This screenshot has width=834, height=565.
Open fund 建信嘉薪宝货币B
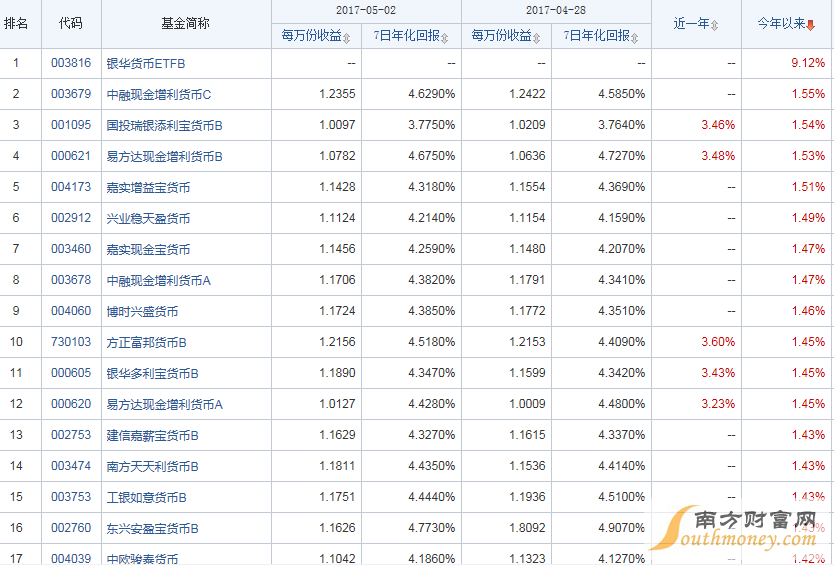point(152,435)
